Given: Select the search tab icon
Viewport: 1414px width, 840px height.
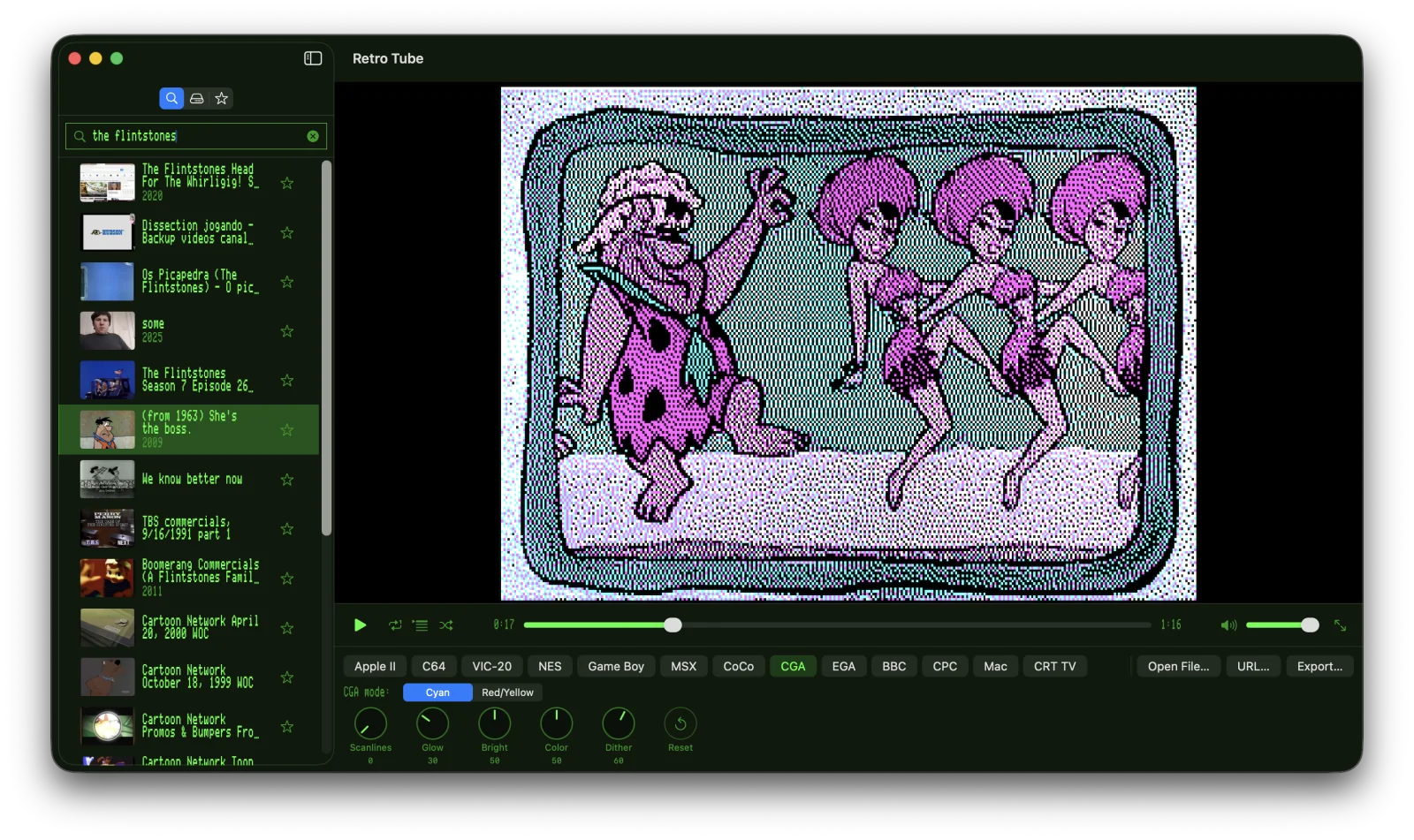Looking at the screenshot, I should pyautogui.click(x=171, y=98).
